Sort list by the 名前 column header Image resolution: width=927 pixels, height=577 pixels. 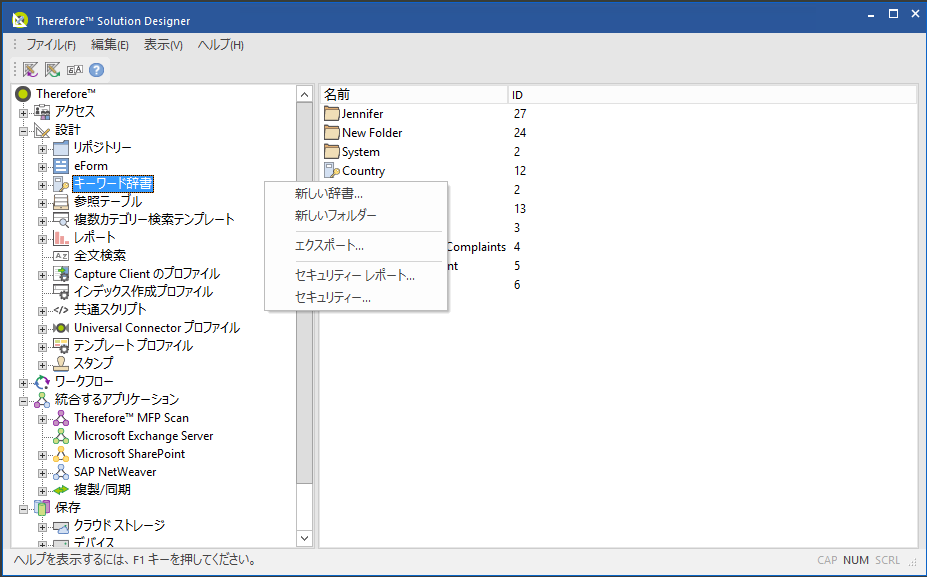point(414,95)
